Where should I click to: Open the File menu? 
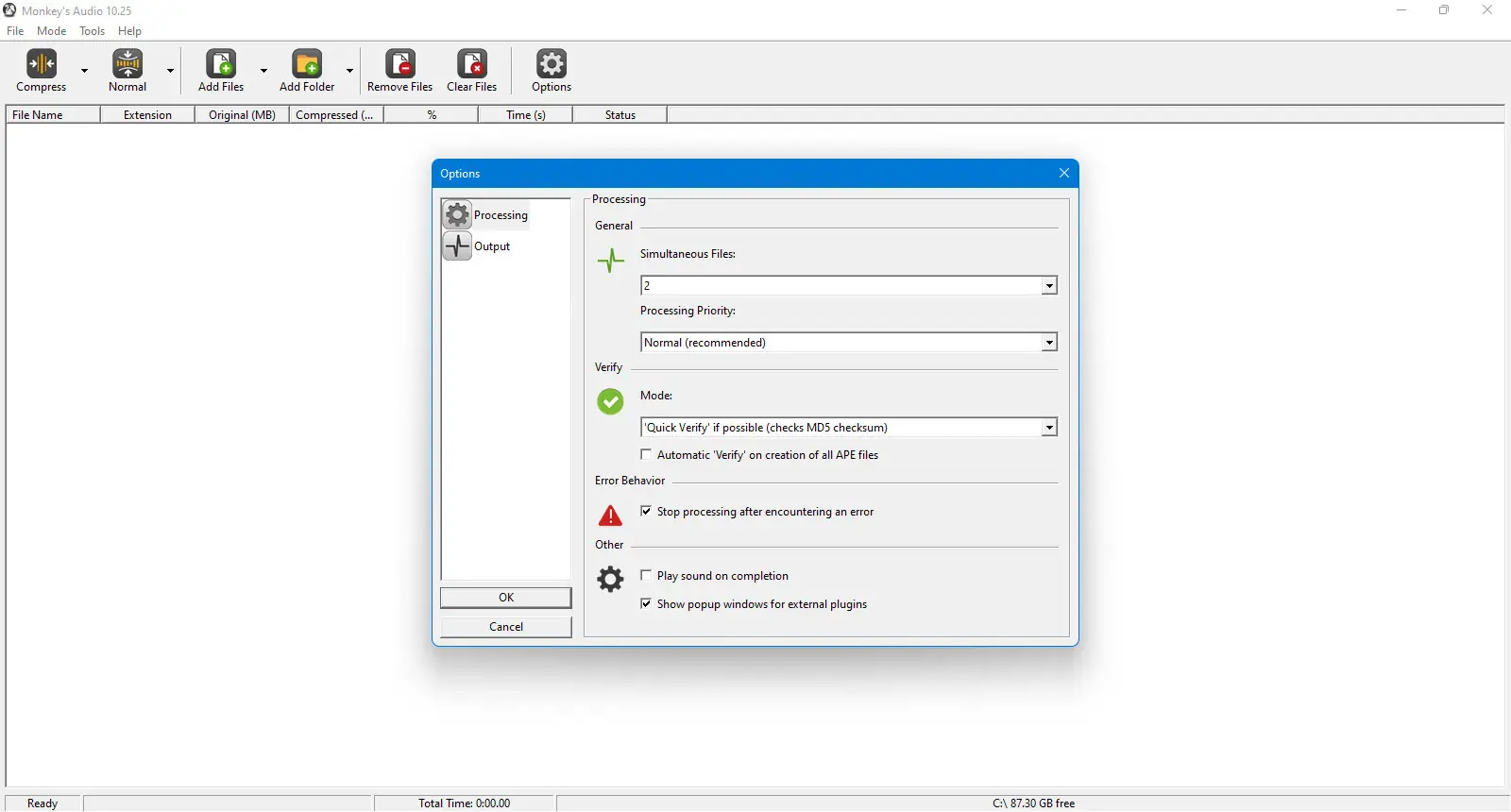[15, 31]
